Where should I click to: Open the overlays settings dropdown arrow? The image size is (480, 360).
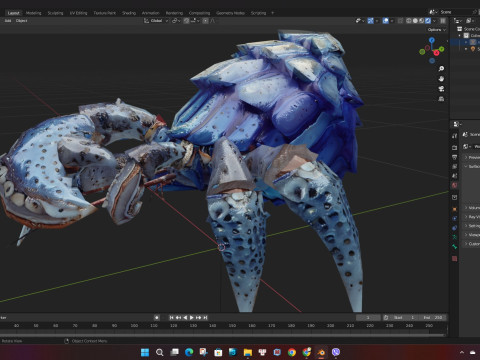(x=392, y=21)
